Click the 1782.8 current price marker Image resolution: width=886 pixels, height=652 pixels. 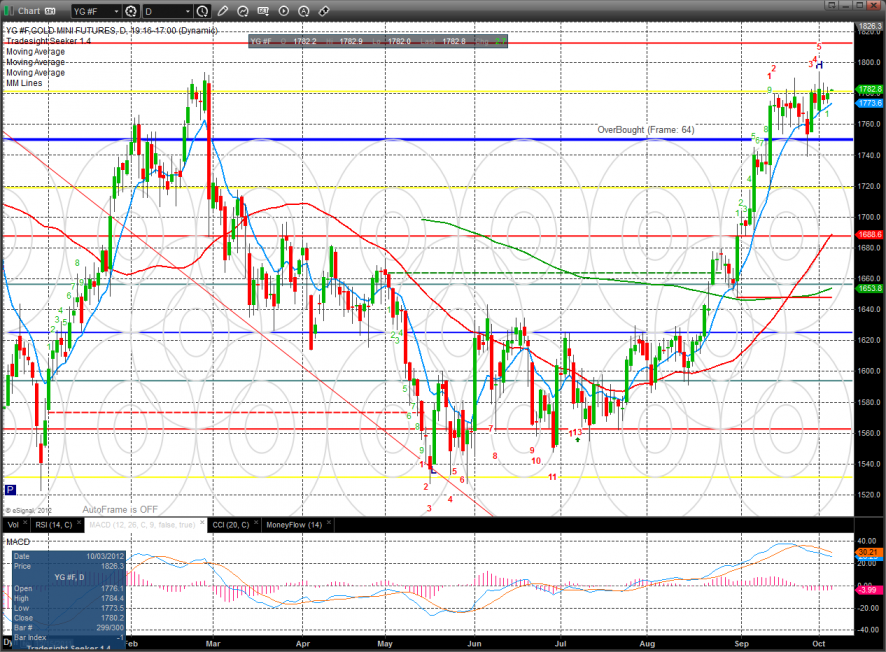click(x=869, y=89)
